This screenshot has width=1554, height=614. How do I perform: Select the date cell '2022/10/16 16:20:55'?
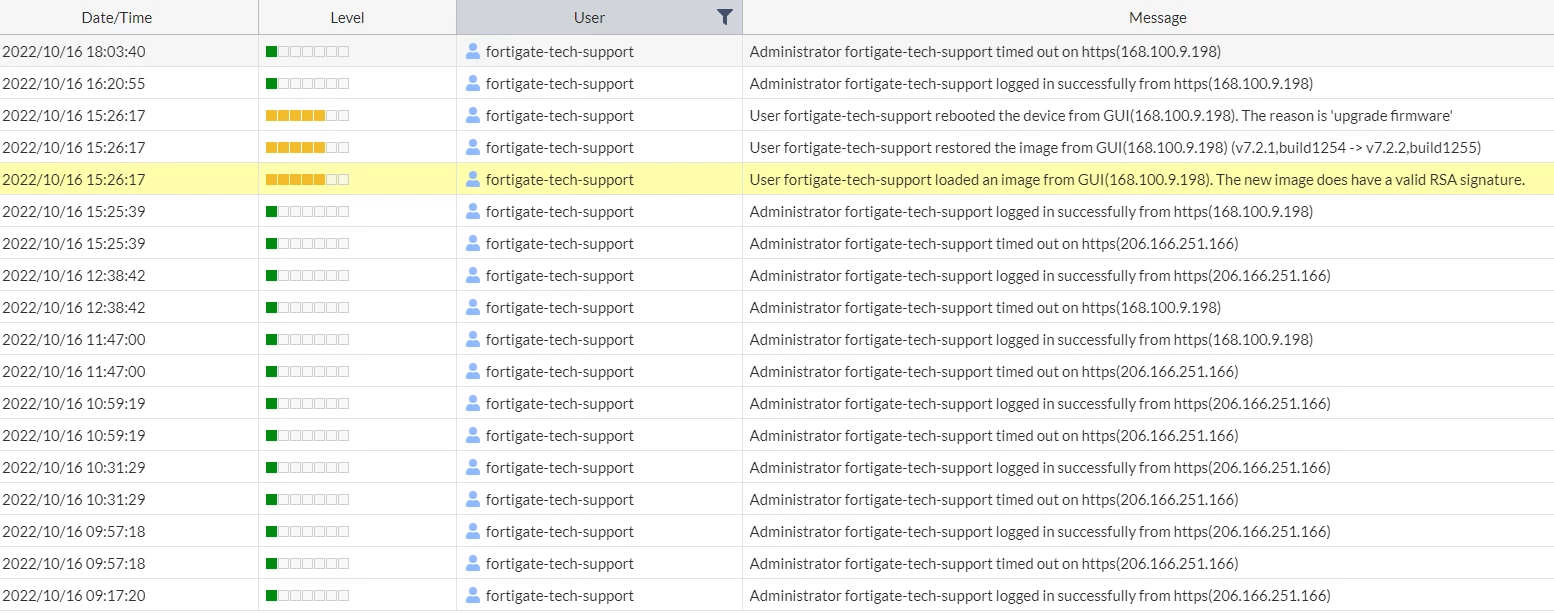click(74, 83)
